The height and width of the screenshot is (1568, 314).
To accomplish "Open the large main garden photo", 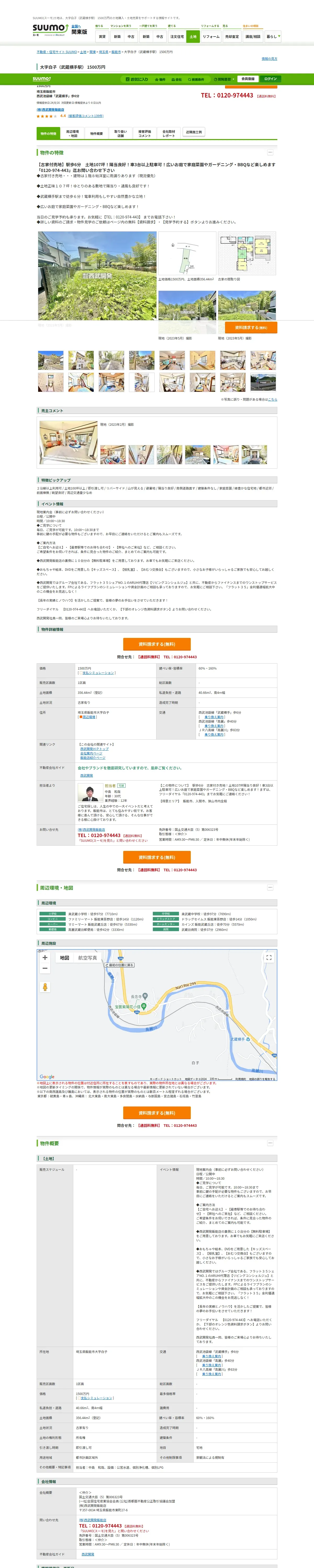I will [x=96, y=276].
